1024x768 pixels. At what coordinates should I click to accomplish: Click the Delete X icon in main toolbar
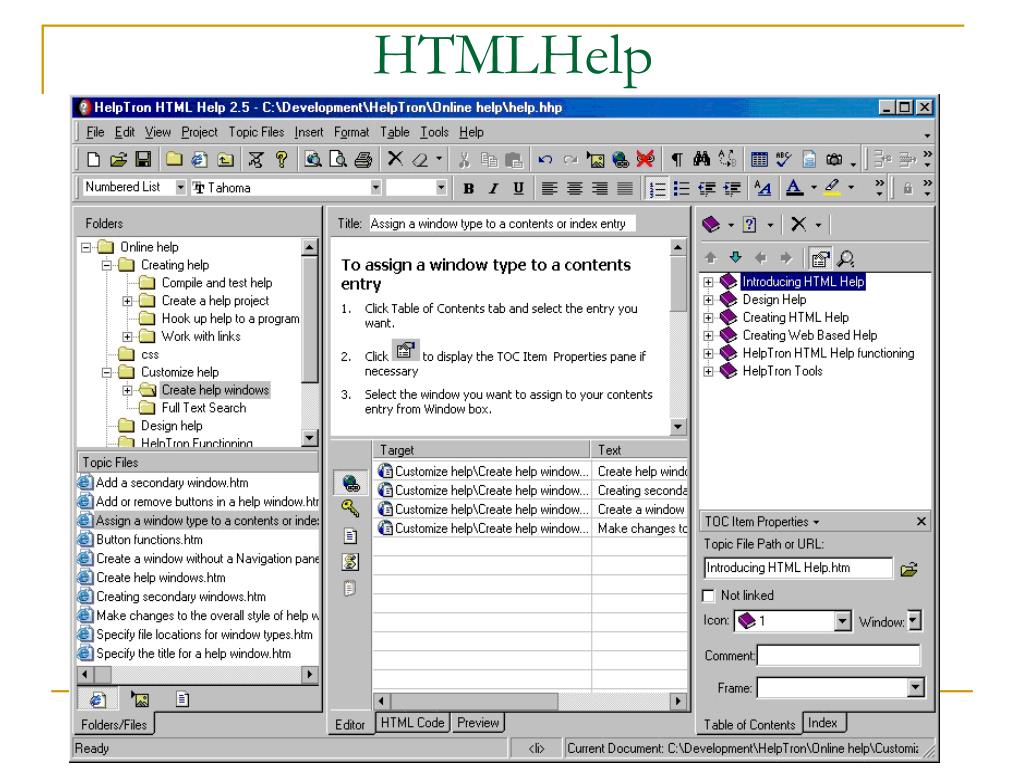pos(394,159)
